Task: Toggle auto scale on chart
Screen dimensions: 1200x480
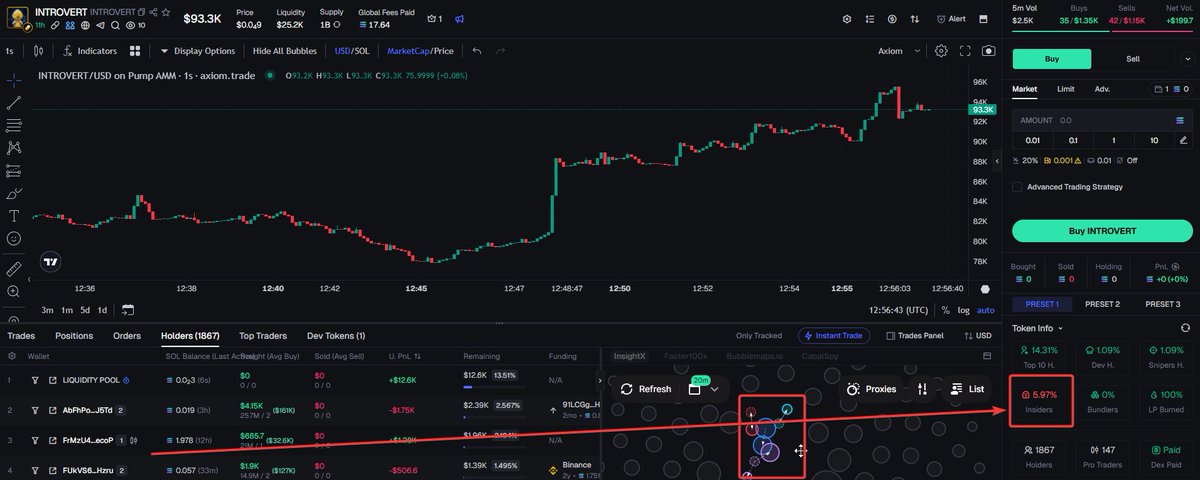Action: (x=986, y=310)
